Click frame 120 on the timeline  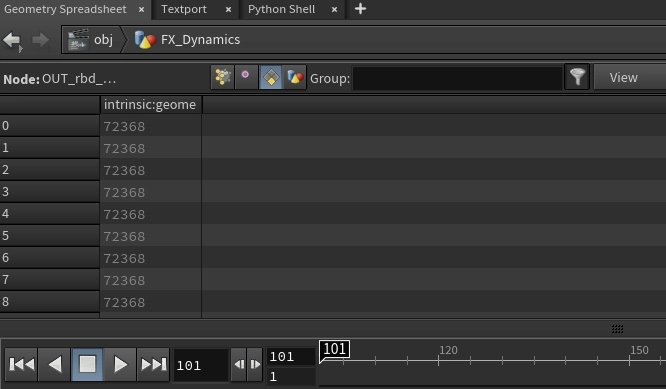pyautogui.click(x=448, y=350)
